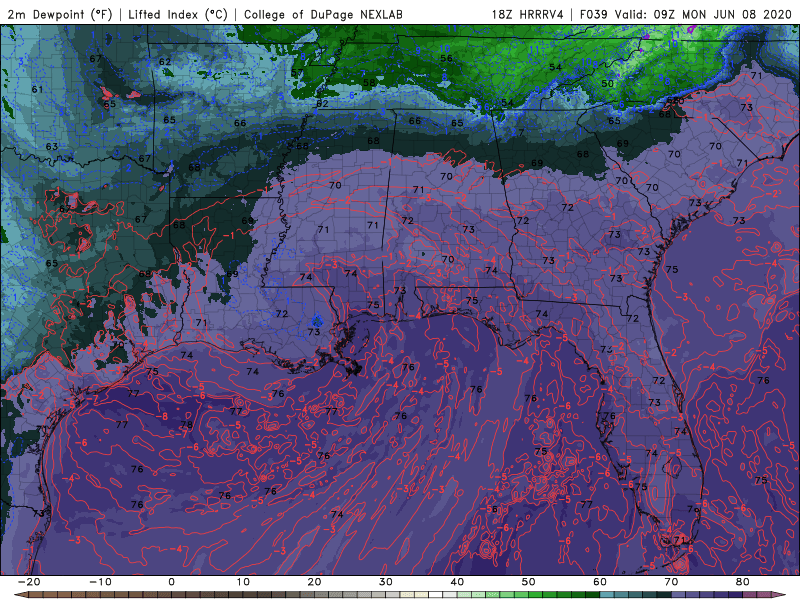Click the "10" colorbar tick label
The height and width of the screenshot is (600, 800).
(x=243, y=582)
